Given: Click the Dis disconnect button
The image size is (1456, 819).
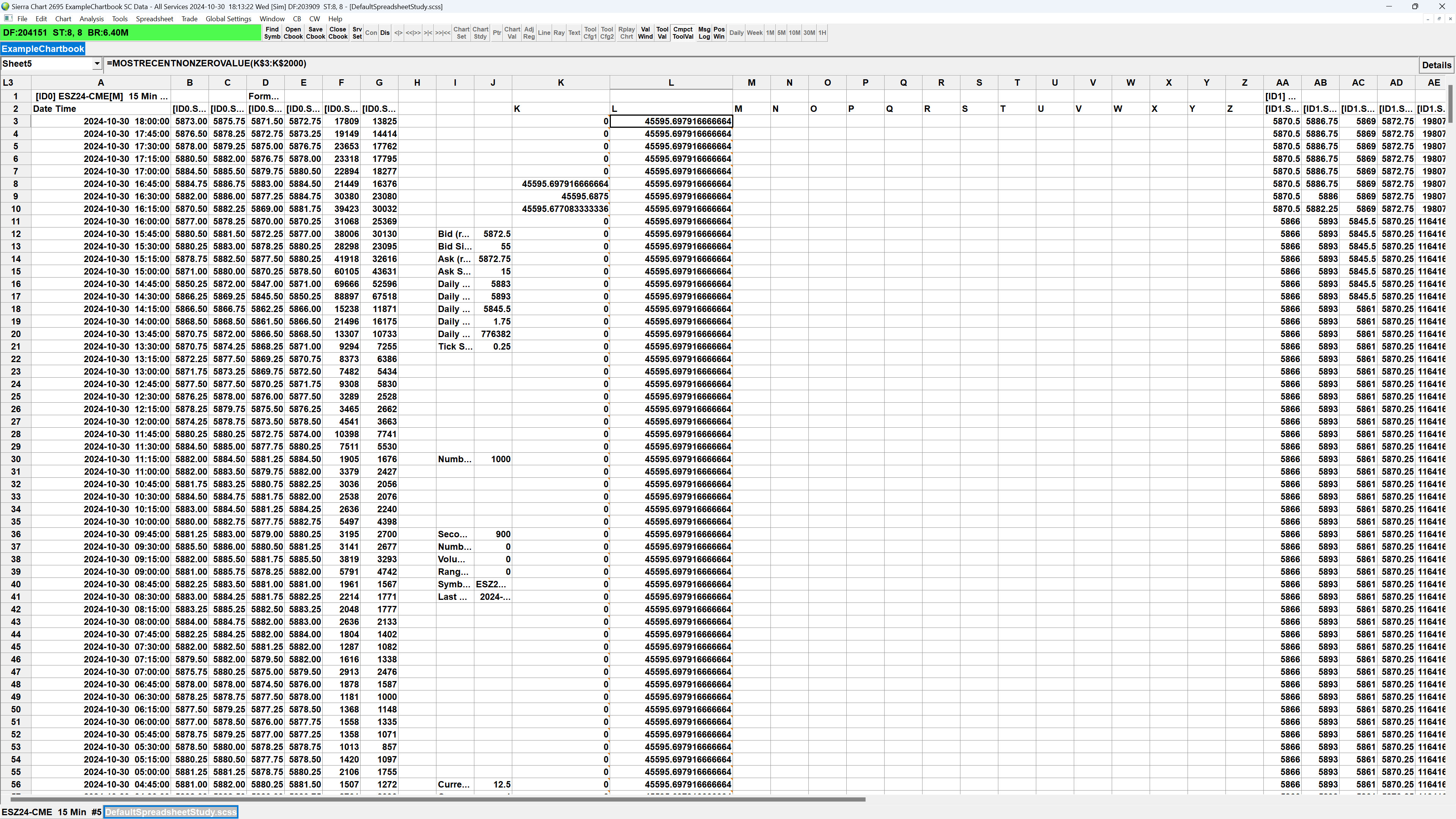Looking at the screenshot, I should pyautogui.click(x=385, y=33).
